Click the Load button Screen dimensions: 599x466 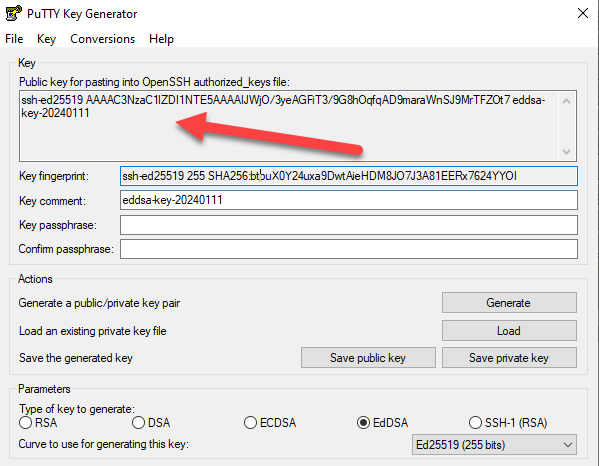(x=509, y=330)
